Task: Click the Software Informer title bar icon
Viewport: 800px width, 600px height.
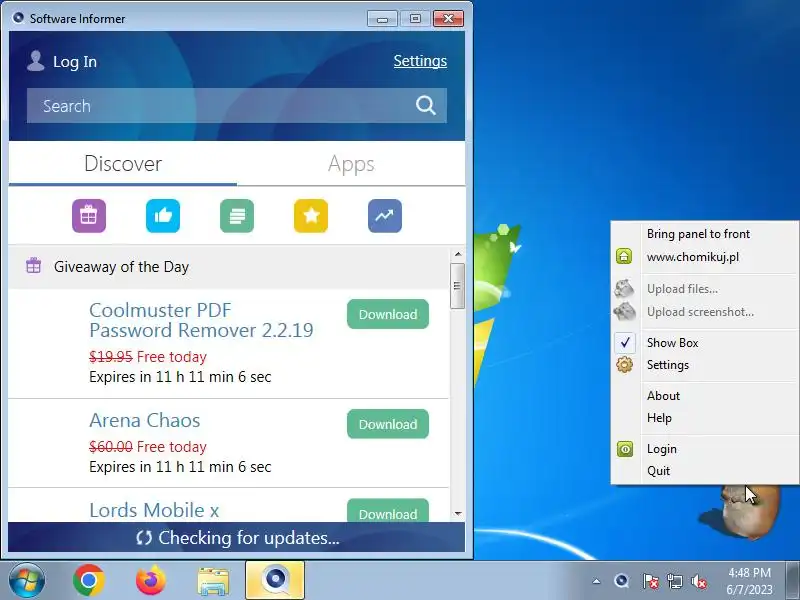Action: pos(18,18)
